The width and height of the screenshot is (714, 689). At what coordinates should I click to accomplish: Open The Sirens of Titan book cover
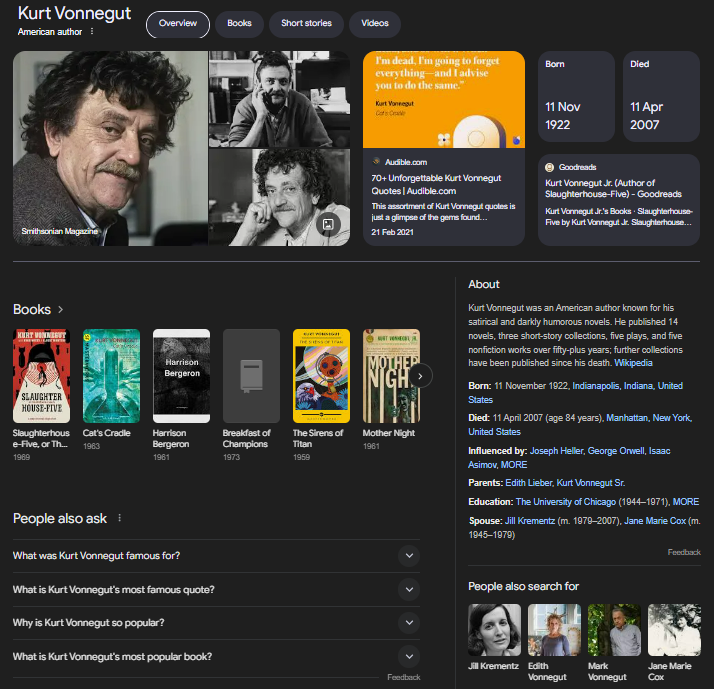[321, 376]
